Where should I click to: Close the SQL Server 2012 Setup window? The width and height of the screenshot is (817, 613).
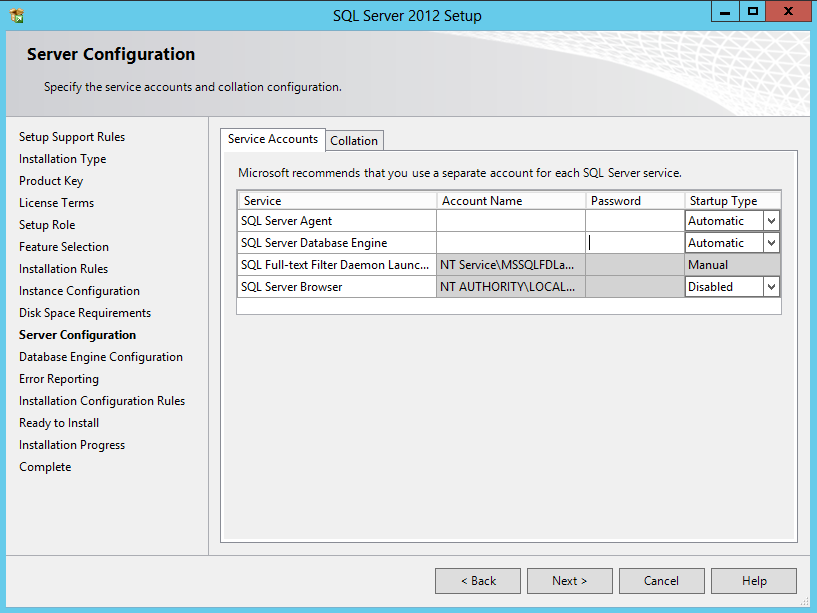[788, 11]
